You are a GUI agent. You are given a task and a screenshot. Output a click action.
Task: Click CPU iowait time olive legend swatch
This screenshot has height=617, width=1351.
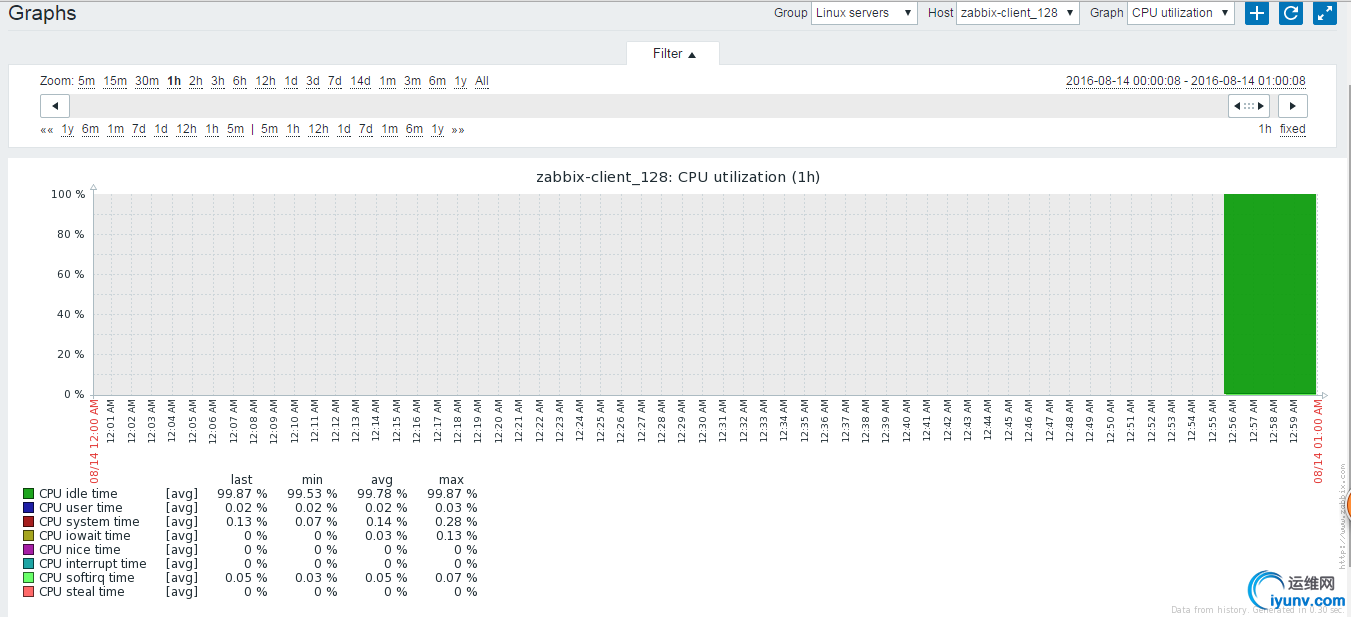29,536
